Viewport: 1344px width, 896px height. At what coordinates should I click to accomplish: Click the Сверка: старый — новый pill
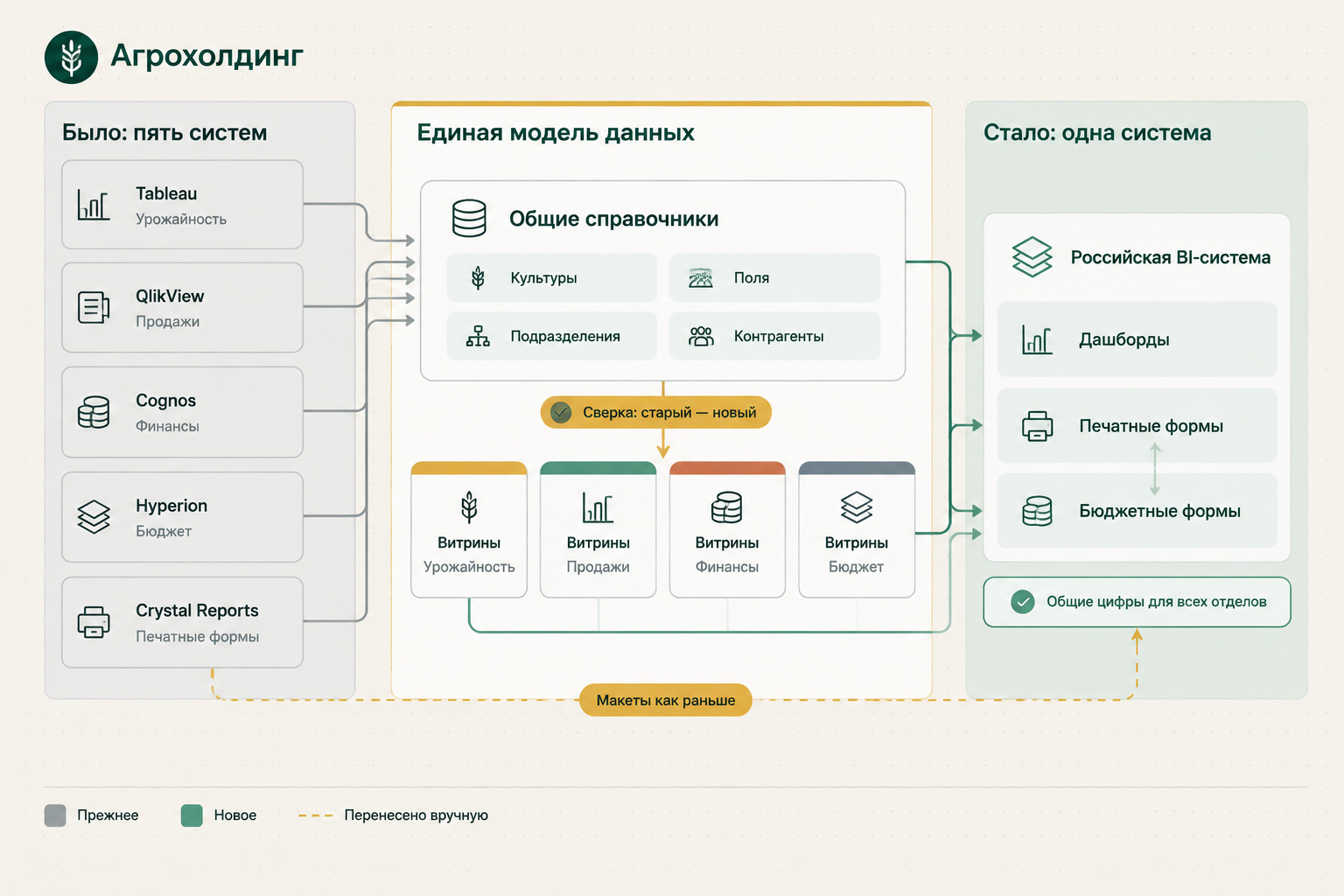tap(656, 412)
